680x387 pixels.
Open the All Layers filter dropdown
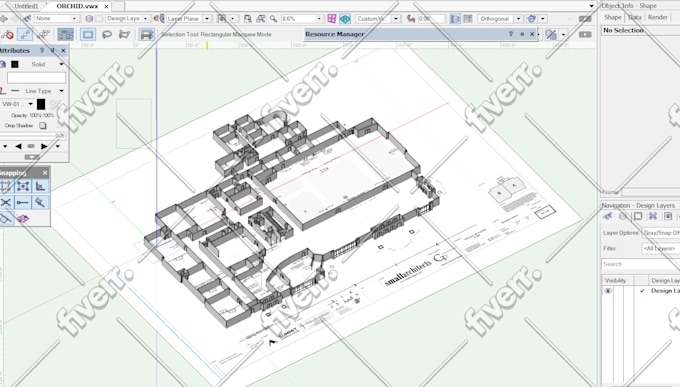pos(661,248)
